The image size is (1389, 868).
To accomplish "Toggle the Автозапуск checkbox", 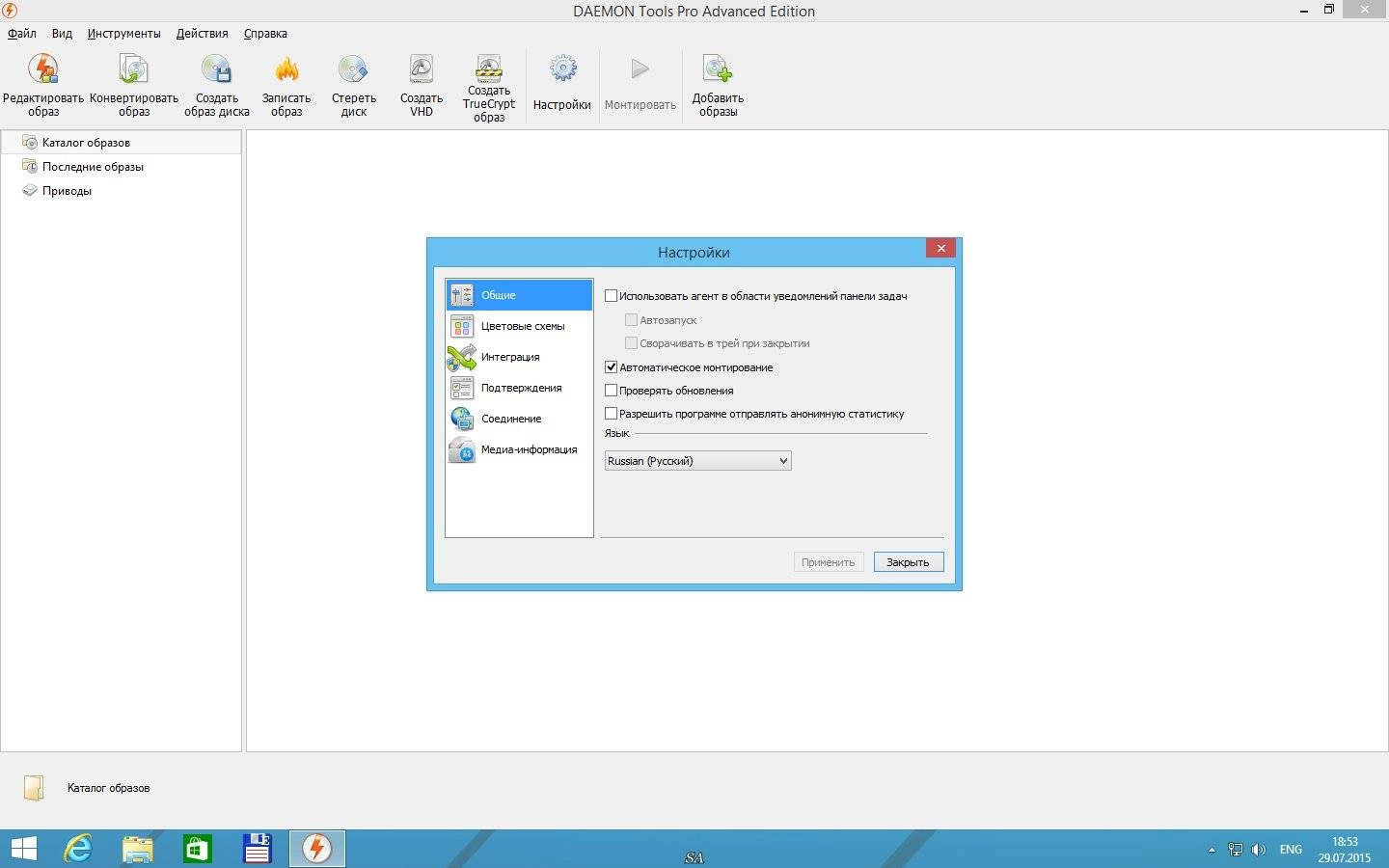I will pyautogui.click(x=631, y=319).
